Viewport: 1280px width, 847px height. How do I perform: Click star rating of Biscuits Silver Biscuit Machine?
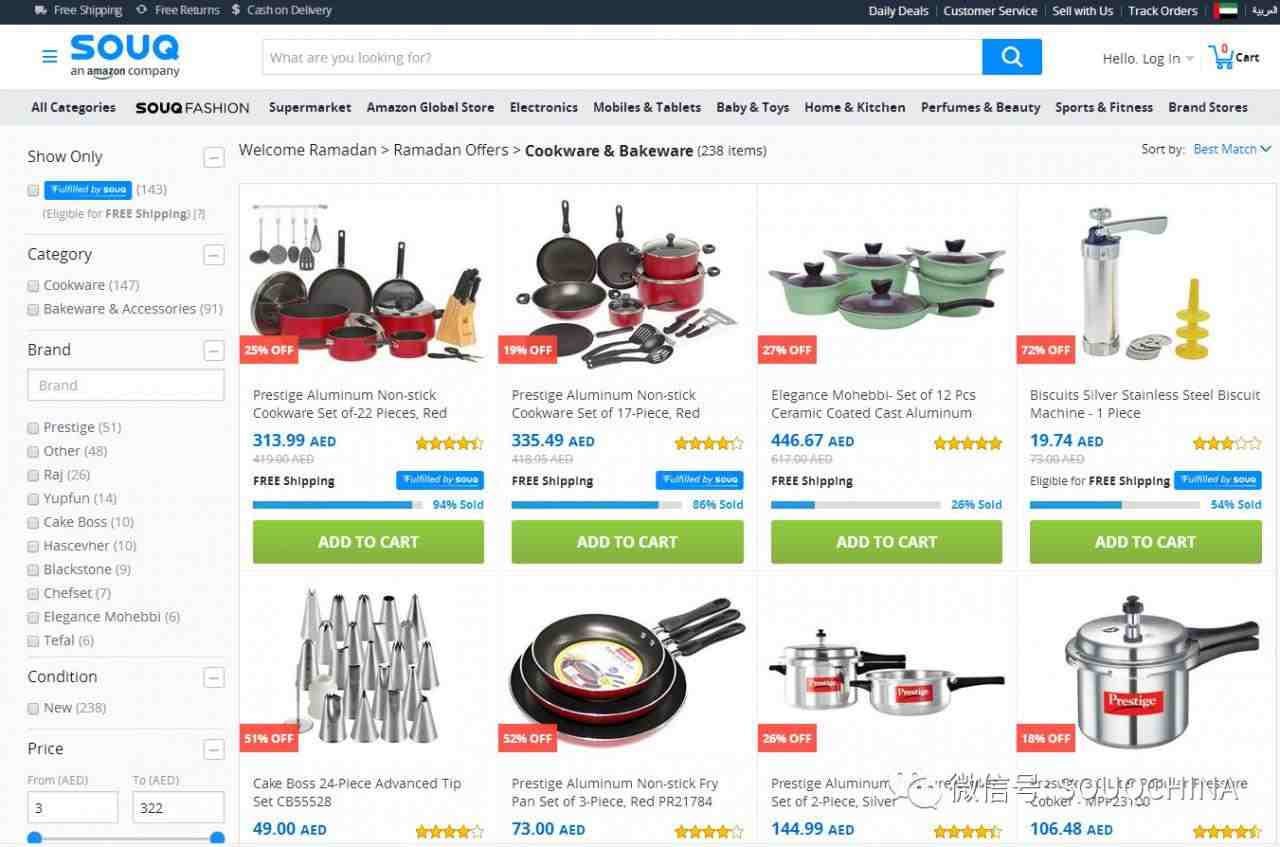click(x=1227, y=442)
